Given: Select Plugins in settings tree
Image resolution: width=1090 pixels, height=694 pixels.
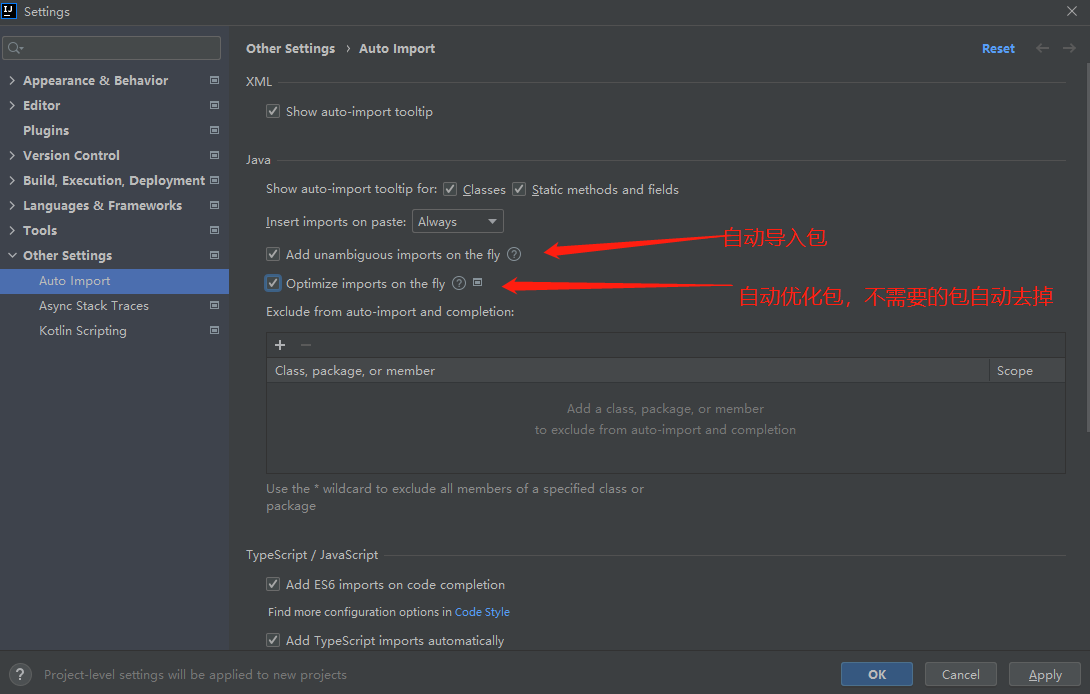Looking at the screenshot, I should click(46, 131).
